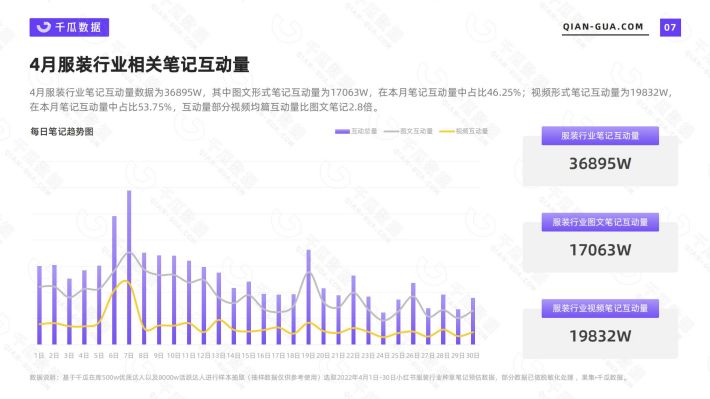This screenshot has width=710, height=399.
Task: Click the page number 07 badge
Action: pyautogui.click(x=670, y=27)
